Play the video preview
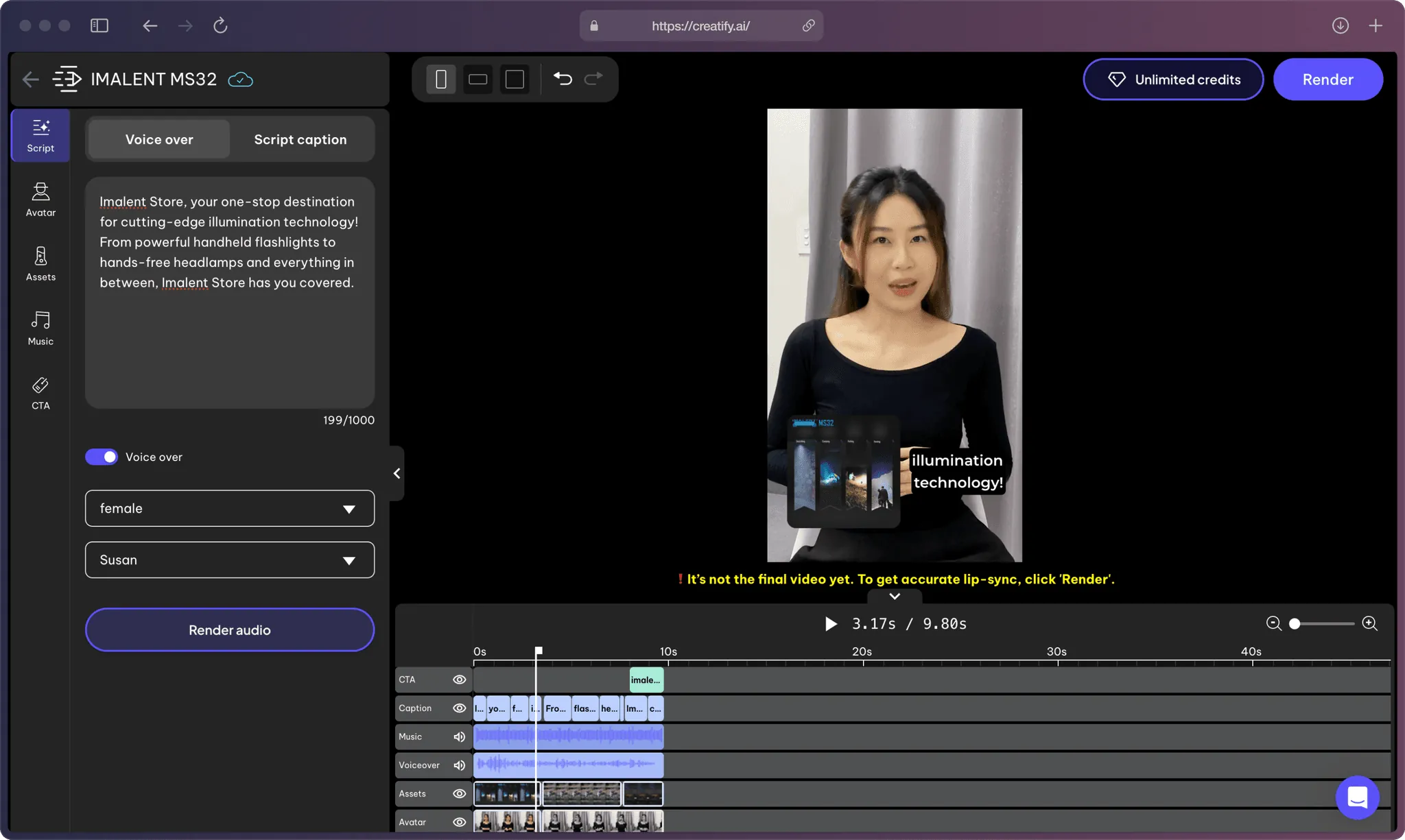The height and width of the screenshot is (840, 1405). click(830, 623)
